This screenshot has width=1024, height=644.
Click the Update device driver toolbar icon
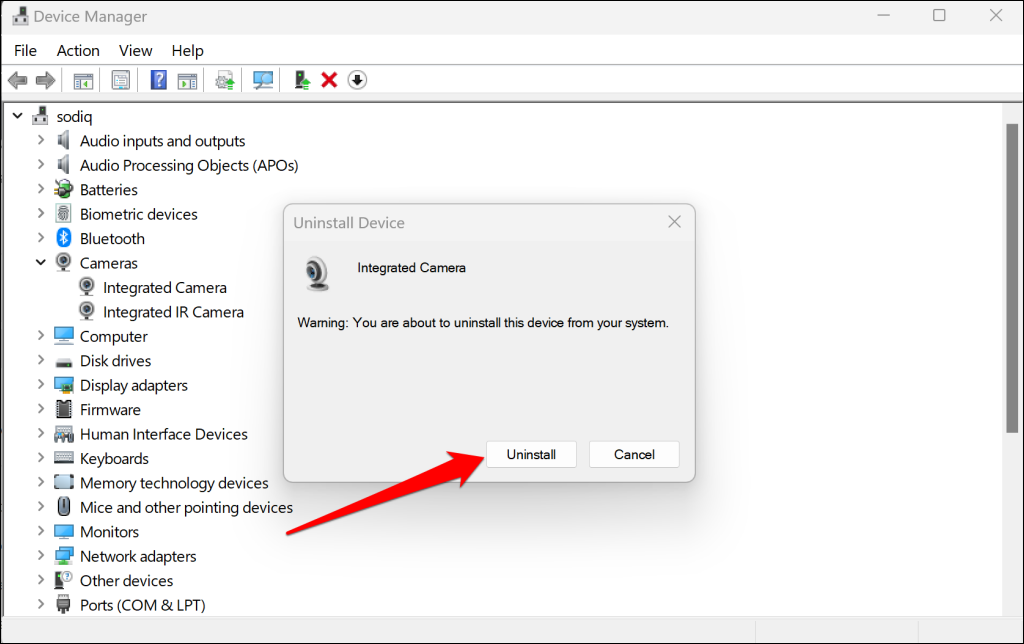coord(225,80)
